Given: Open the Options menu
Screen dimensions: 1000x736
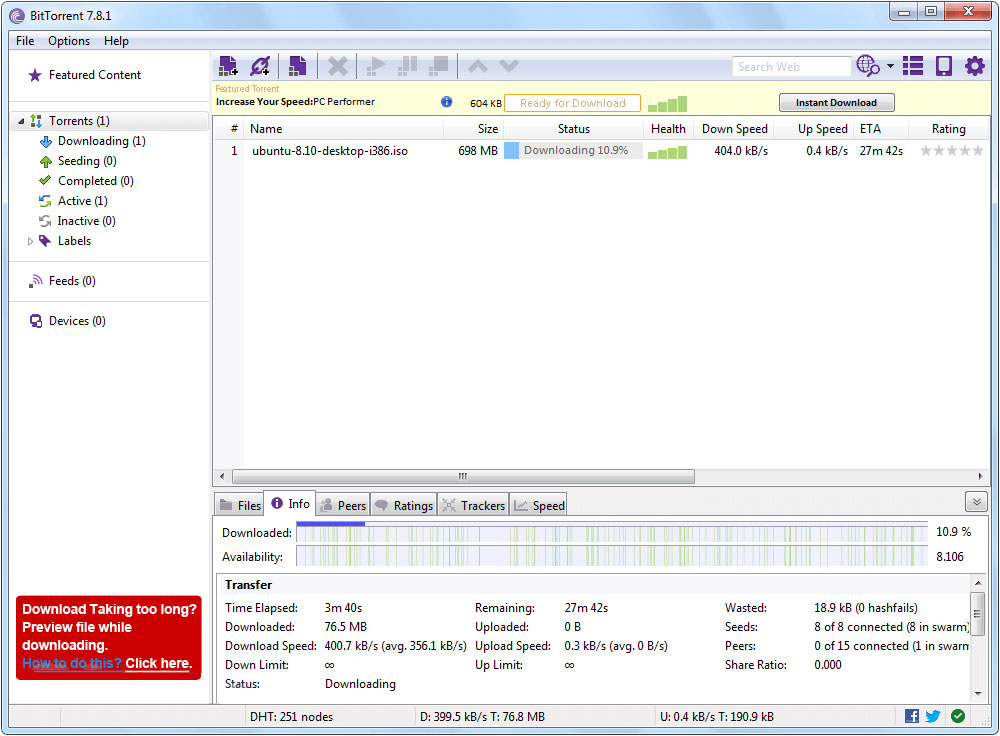Looking at the screenshot, I should [69, 41].
